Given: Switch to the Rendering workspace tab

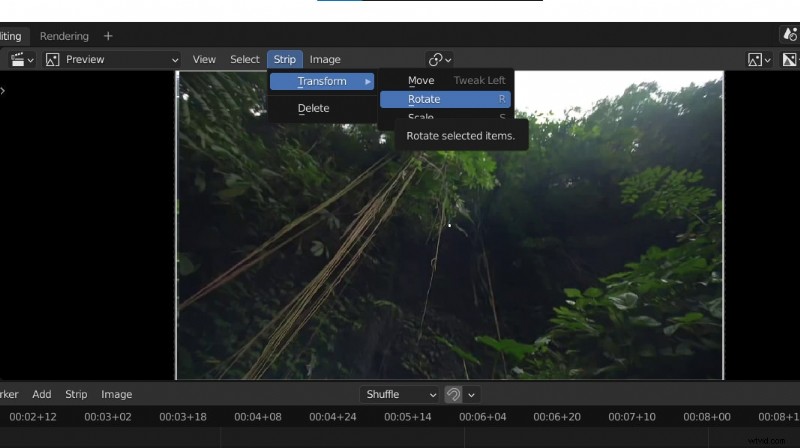Looking at the screenshot, I should click(x=64, y=36).
